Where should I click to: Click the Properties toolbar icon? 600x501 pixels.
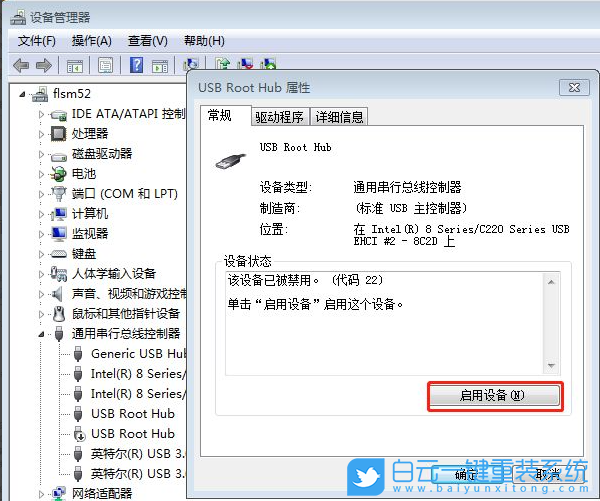coord(105,65)
